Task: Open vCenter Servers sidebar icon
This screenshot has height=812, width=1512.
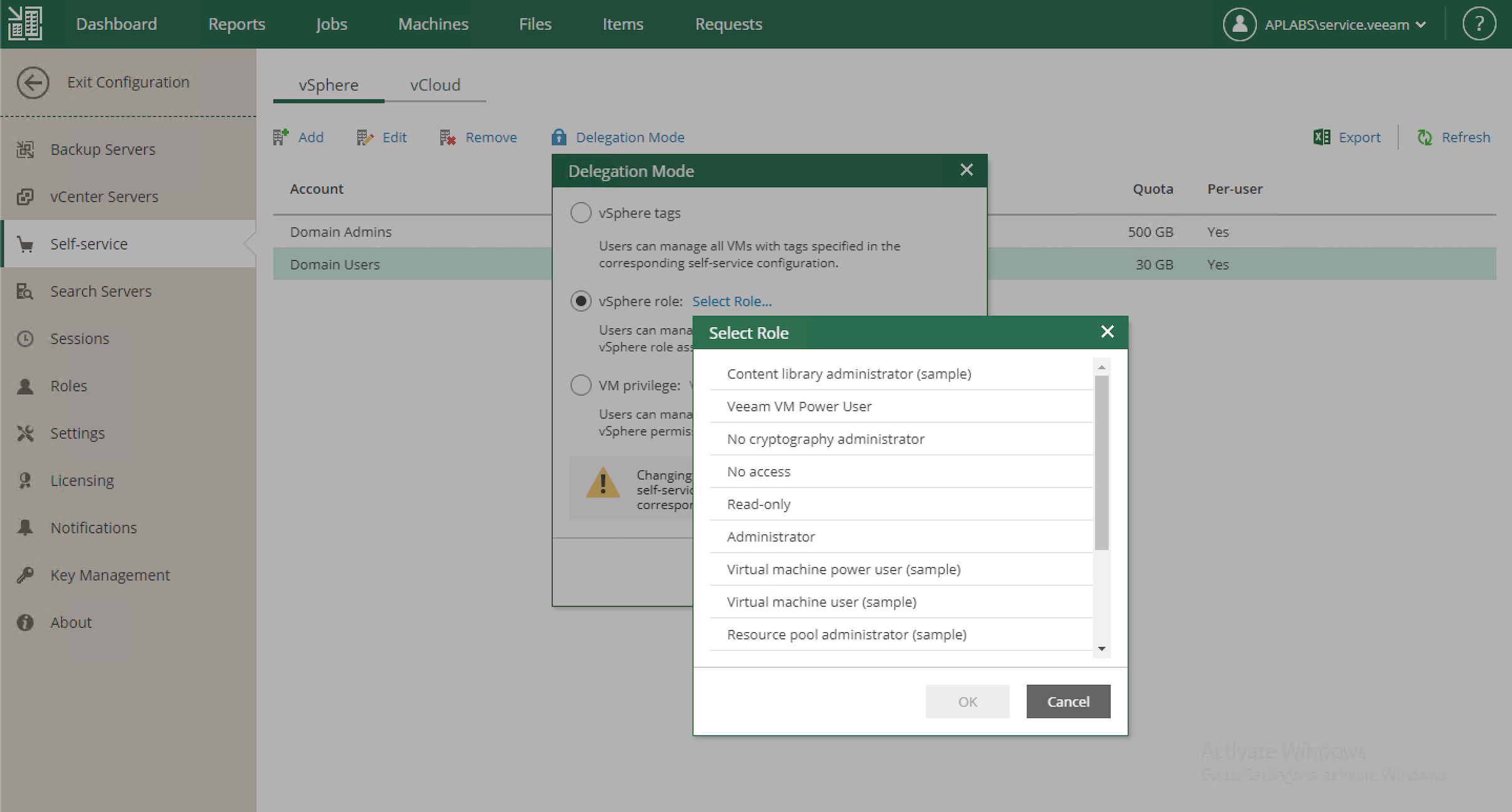Action: tap(25, 197)
